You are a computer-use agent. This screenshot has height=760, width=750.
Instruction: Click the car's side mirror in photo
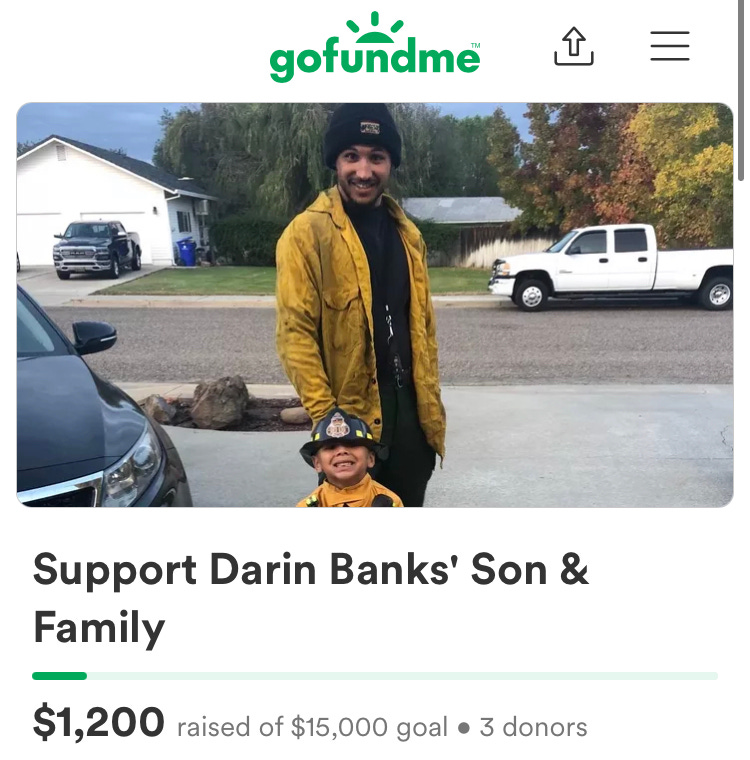[95, 336]
